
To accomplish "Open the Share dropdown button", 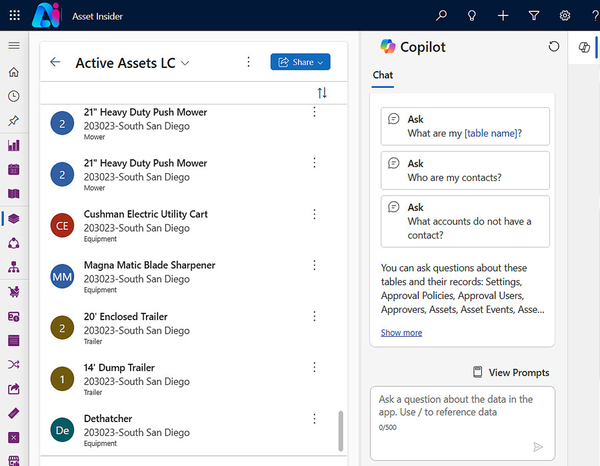I will 300,62.
